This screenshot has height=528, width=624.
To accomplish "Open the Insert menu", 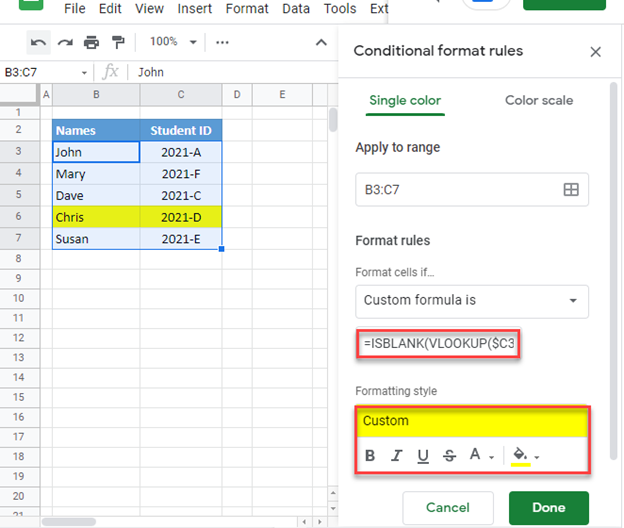I will pos(195,8).
